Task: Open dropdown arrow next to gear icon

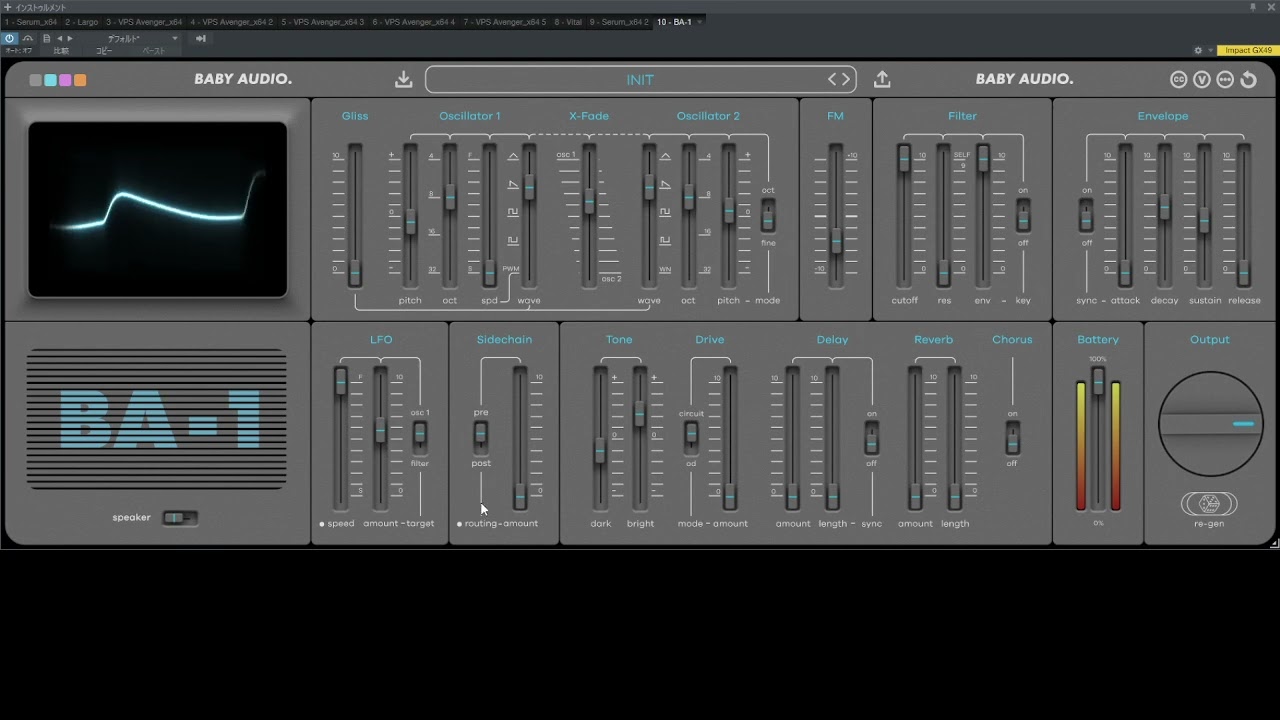Action: (1210, 50)
